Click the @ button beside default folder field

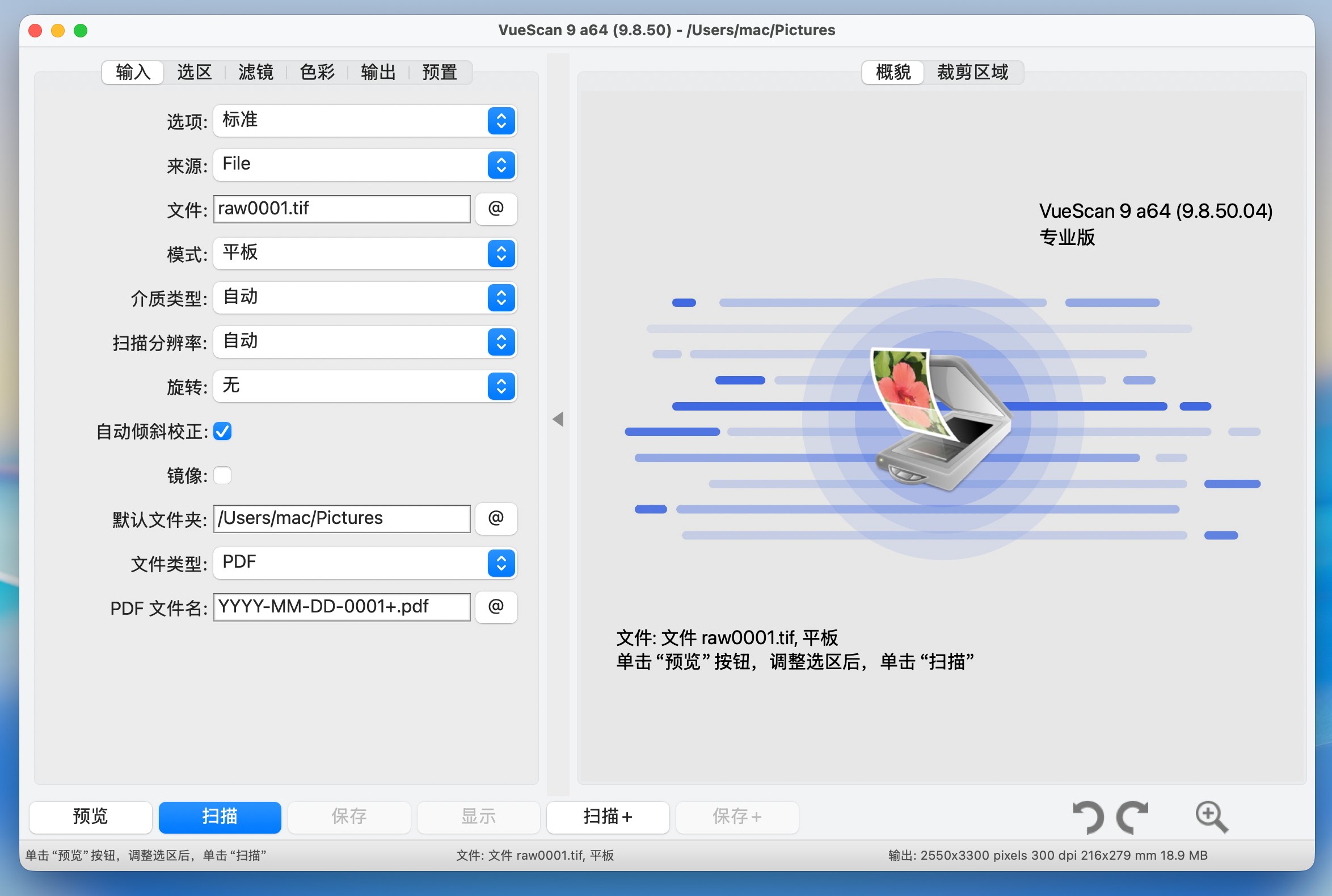click(x=496, y=518)
